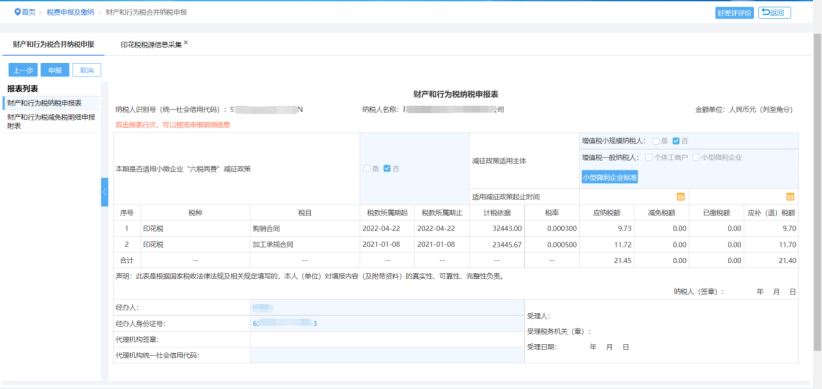Click the 21.45 total tax payable cell
Viewport: 822px width, 389px height.
[x=607, y=260]
